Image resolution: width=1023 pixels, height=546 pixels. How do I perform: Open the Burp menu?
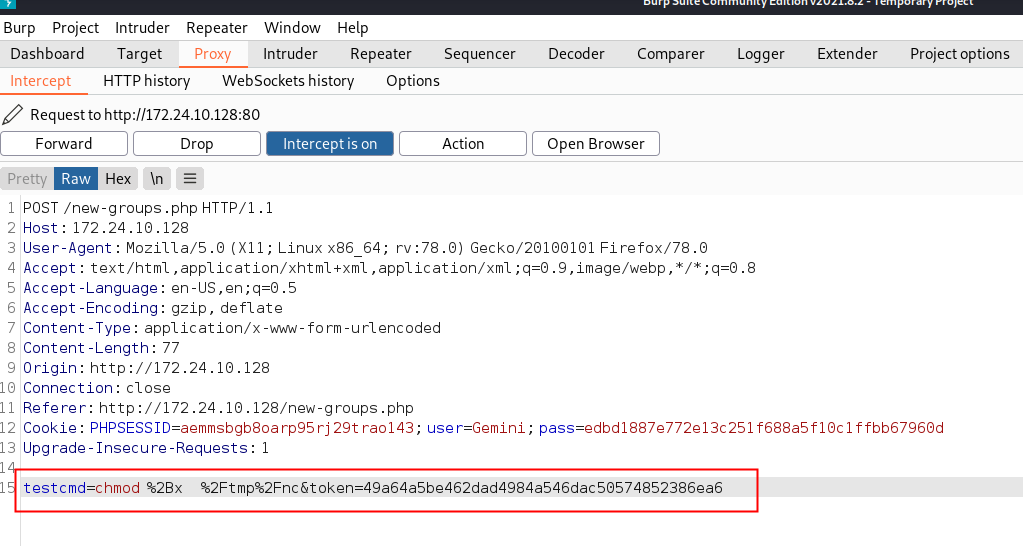pos(20,28)
